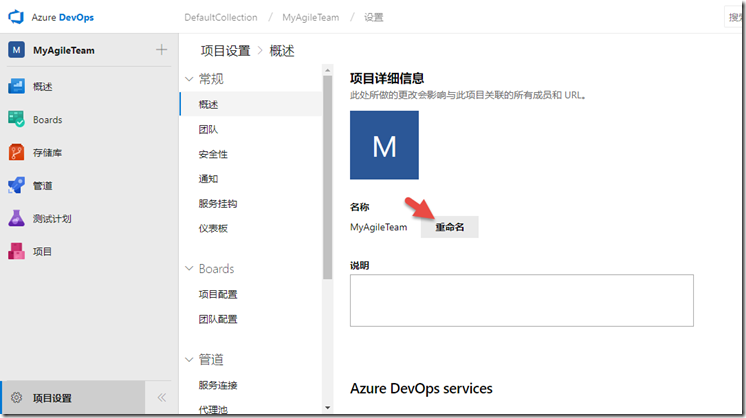Collapse the 常规 settings section

[x=189, y=79]
